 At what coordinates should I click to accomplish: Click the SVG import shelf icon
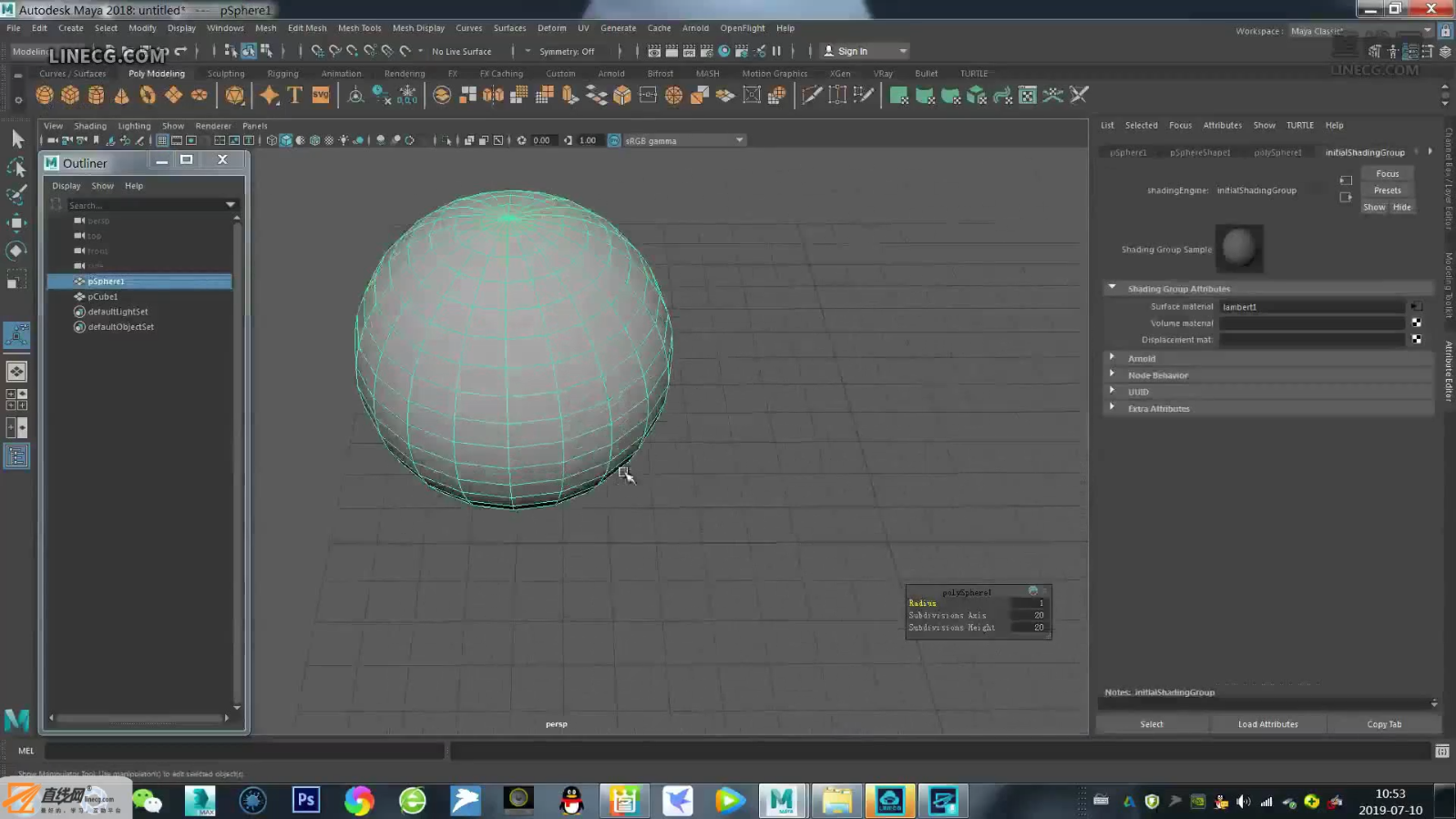tap(321, 95)
